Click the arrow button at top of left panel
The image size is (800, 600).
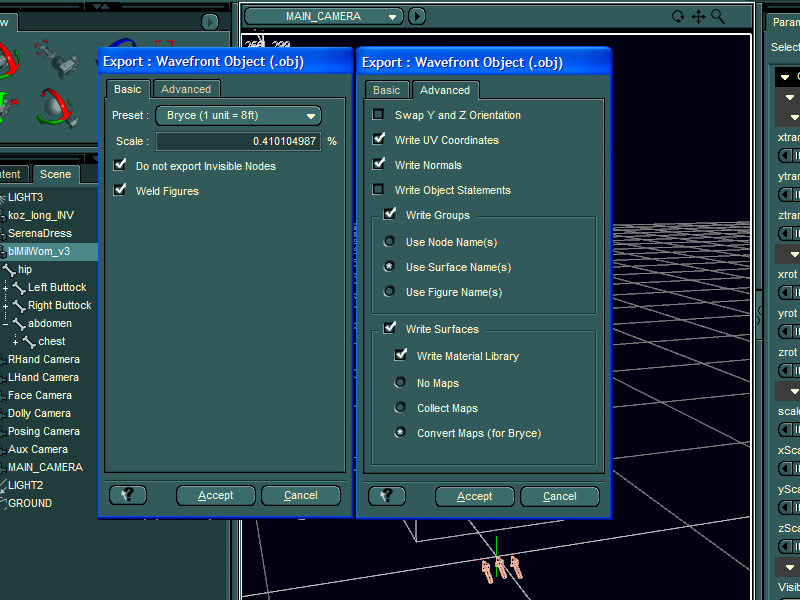pos(210,22)
